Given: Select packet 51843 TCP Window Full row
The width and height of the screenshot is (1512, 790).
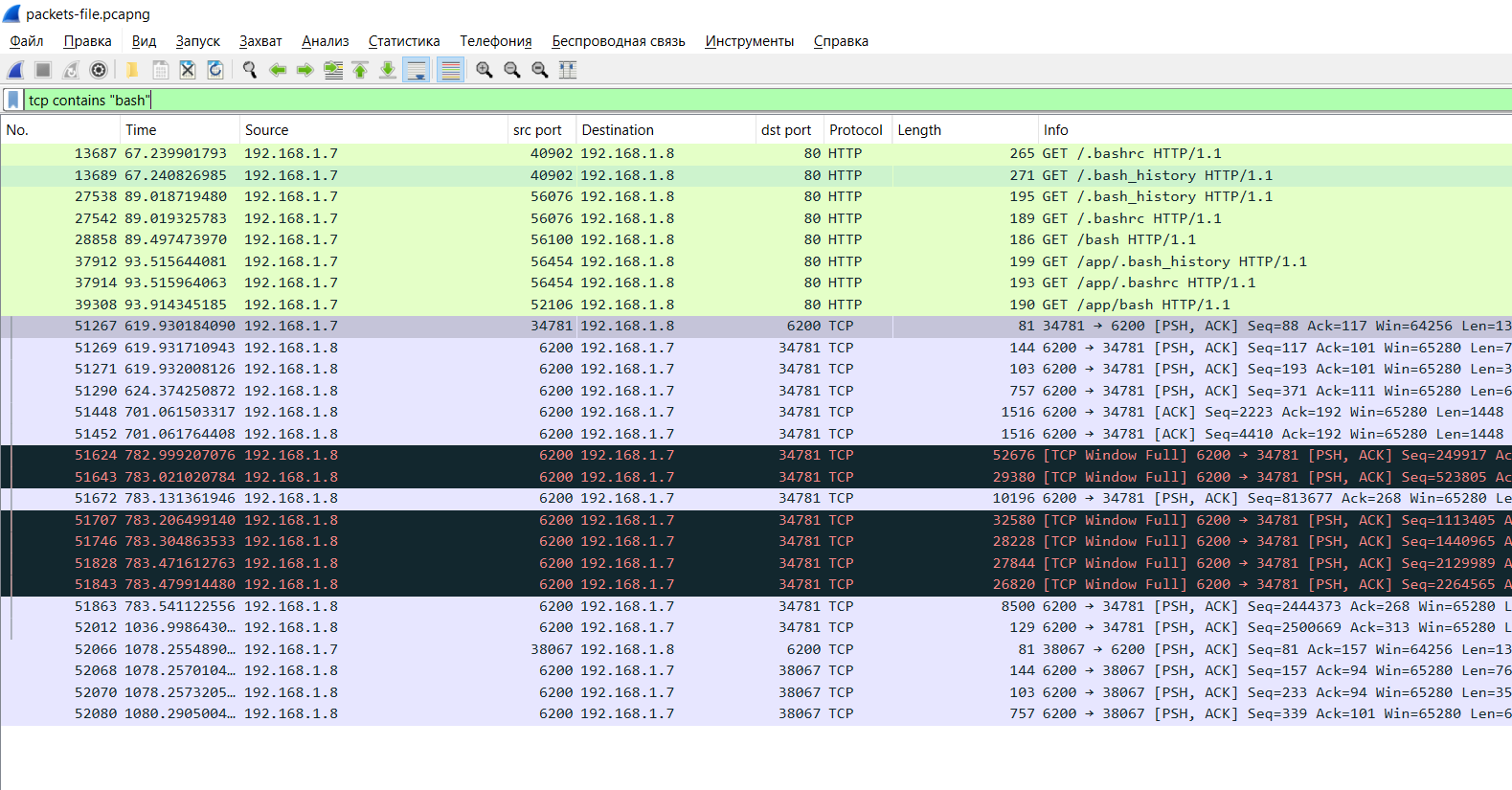Looking at the screenshot, I should 756,584.
